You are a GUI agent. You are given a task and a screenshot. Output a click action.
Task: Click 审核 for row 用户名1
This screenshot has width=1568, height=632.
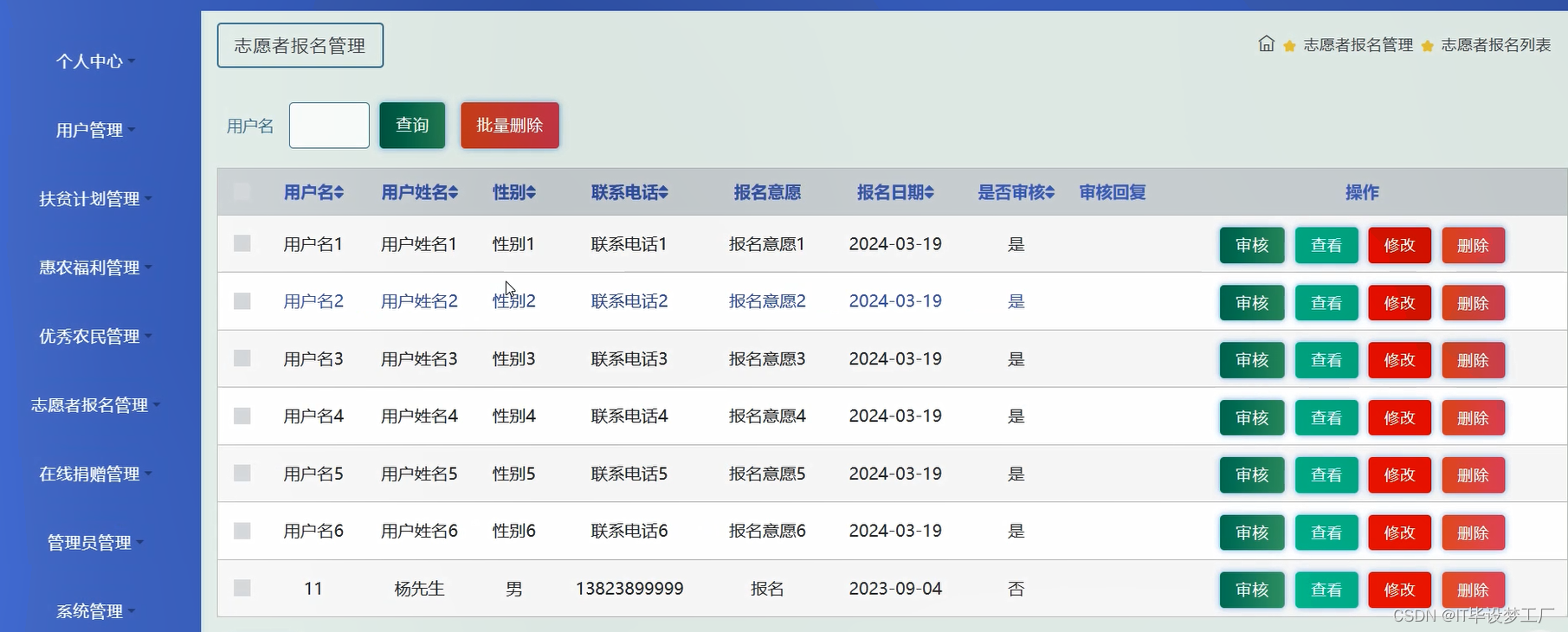pos(1252,245)
